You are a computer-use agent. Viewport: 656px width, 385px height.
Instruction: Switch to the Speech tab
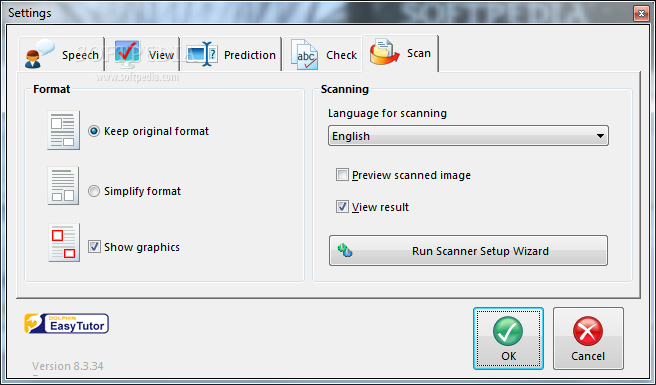coord(62,54)
